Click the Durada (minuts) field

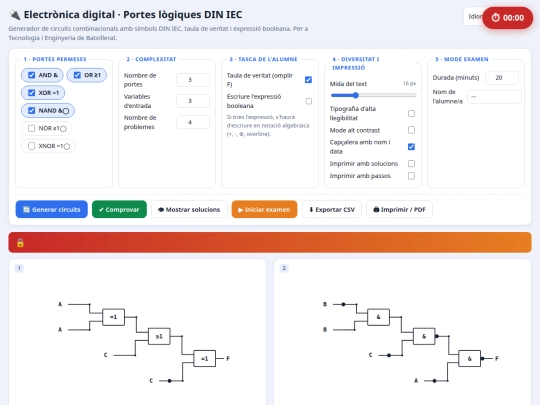pos(502,78)
